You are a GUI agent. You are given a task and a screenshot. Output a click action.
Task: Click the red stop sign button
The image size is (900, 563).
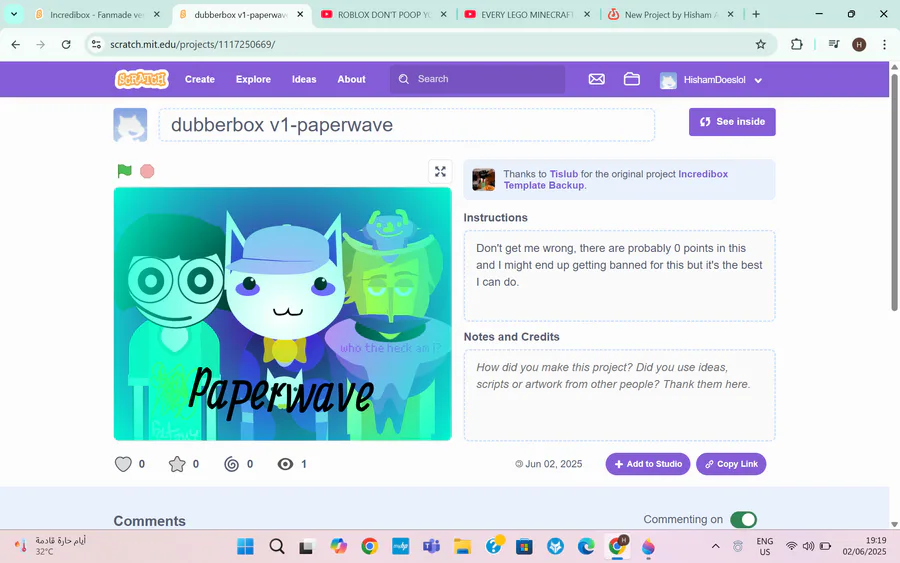(x=147, y=171)
